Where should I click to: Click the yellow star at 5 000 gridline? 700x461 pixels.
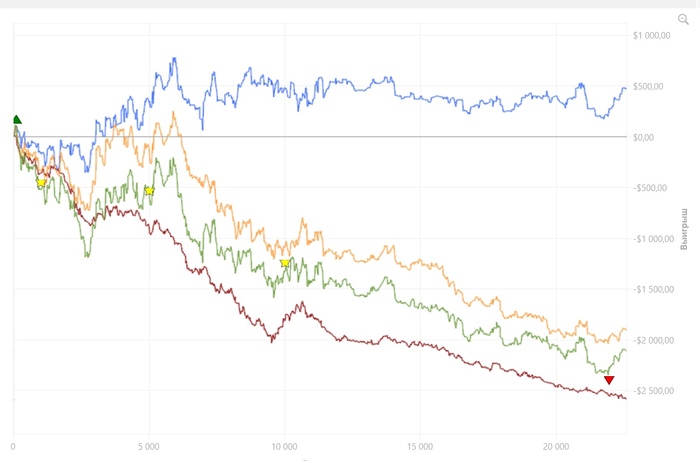(150, 191)
